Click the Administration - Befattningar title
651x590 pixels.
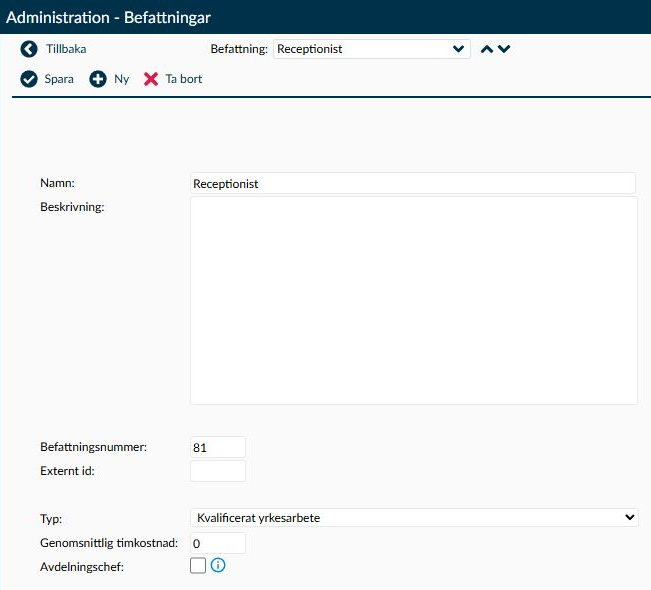[108, 17]
